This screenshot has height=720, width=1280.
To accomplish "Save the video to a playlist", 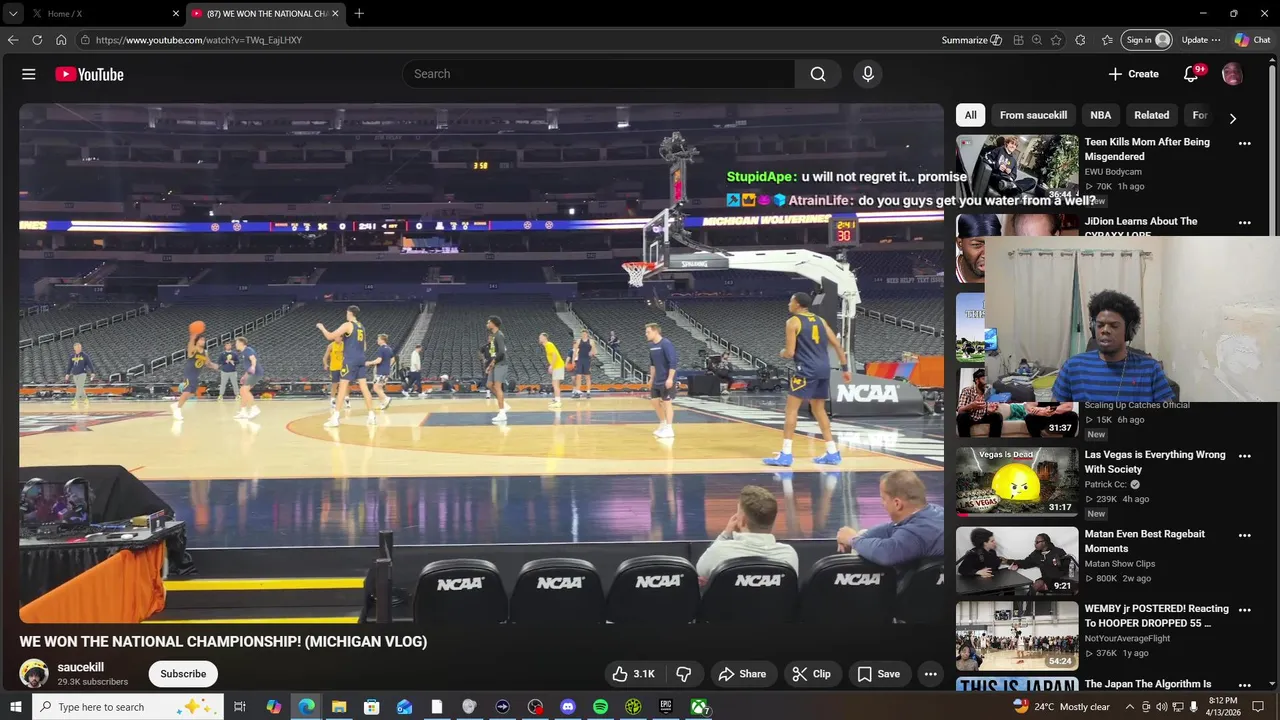I will (x=878, y=674).
